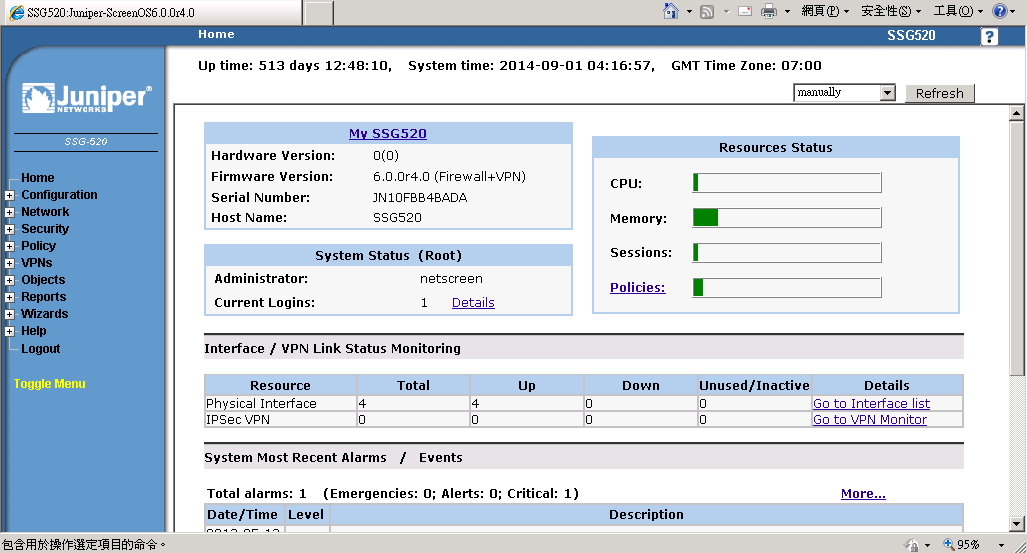Click the Print toolbar icon
The width and height of the screenshot is (1027, 553).
tap(769, 11)
